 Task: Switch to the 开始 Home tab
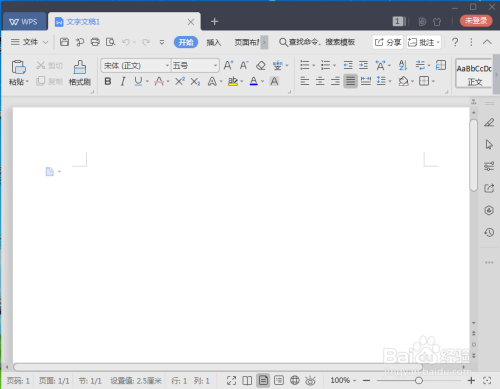coord(186,42)
